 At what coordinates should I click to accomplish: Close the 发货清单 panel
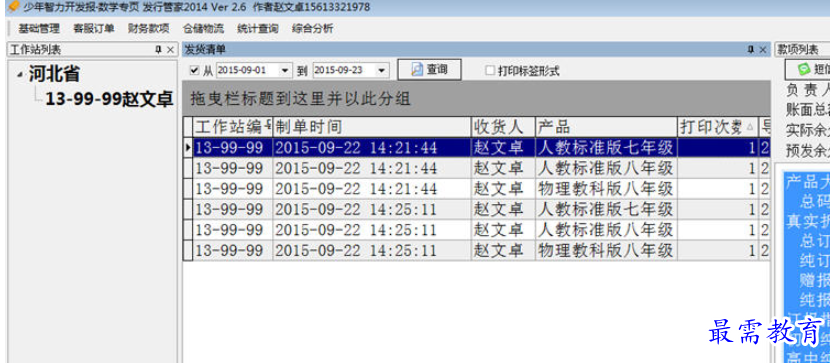click(763, 49)
